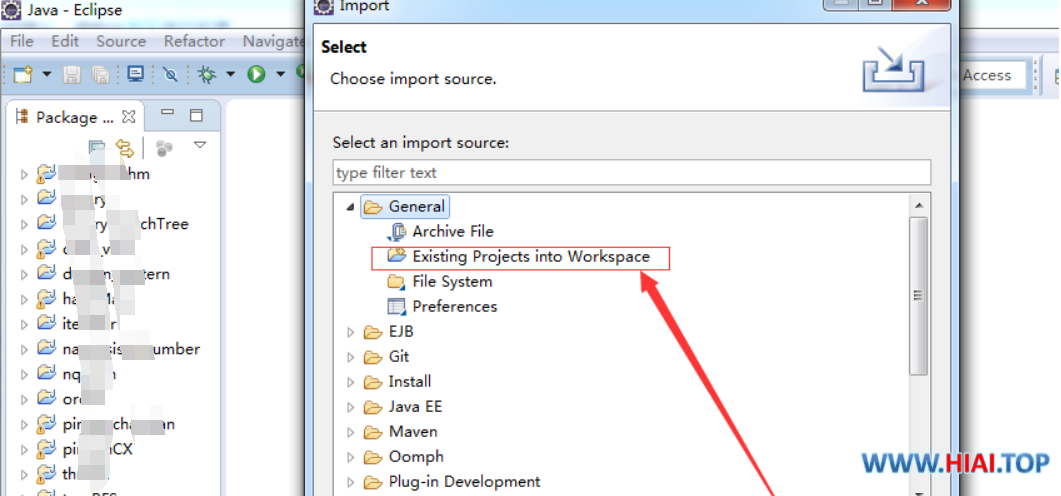
Task: Click the blue monitor terminal toolbar icon
Action: coord(135,74)
